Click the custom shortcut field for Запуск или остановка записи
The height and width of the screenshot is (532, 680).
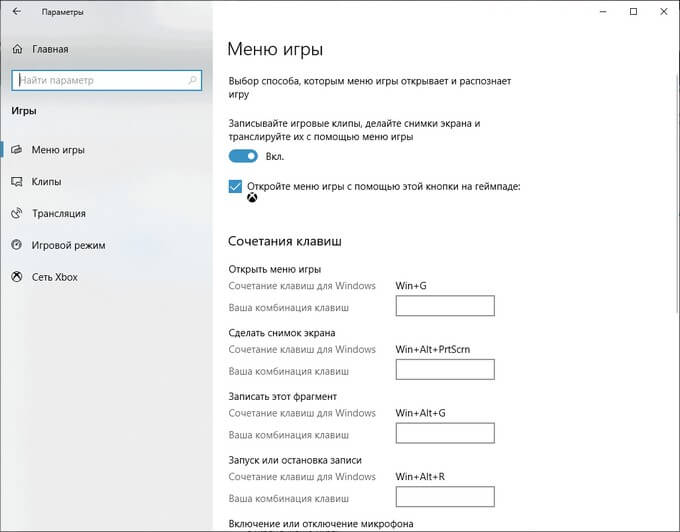coord(445,496)
